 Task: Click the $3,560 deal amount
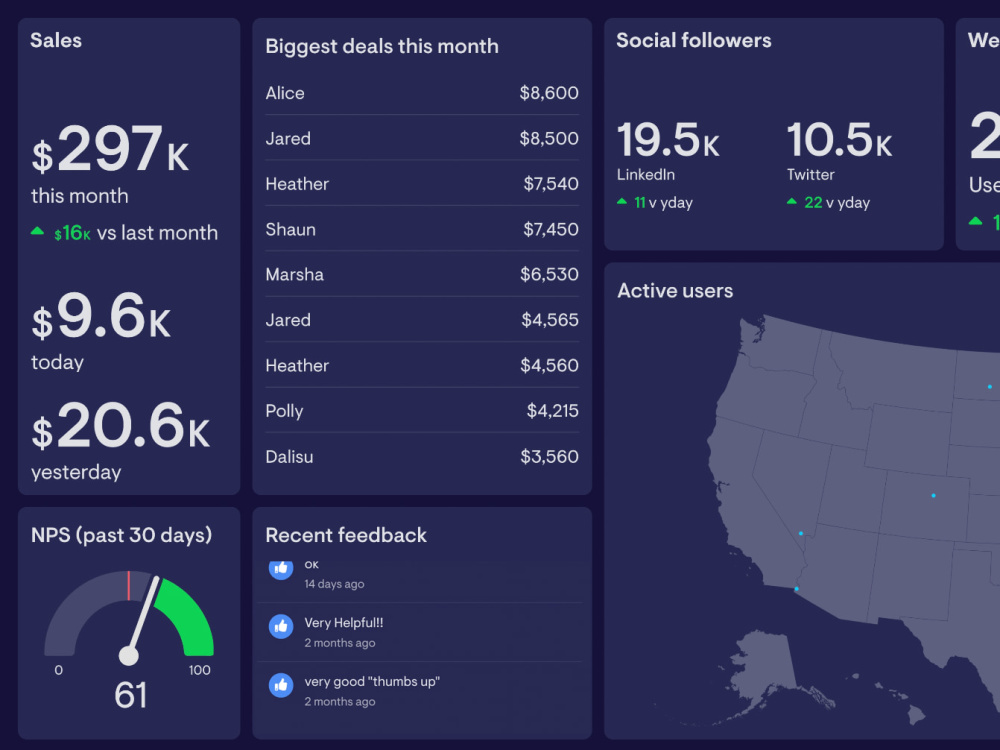[549, 457]
